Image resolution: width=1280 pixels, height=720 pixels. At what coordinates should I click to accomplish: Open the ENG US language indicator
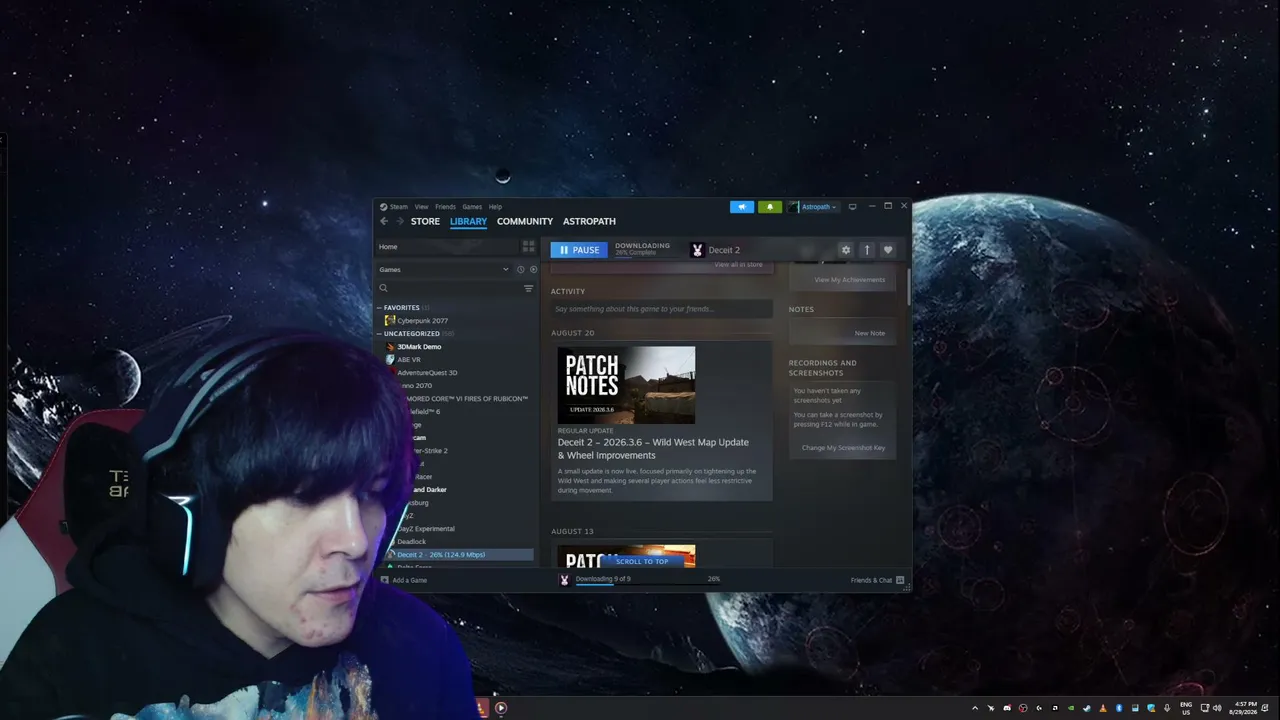point(1186,708)
